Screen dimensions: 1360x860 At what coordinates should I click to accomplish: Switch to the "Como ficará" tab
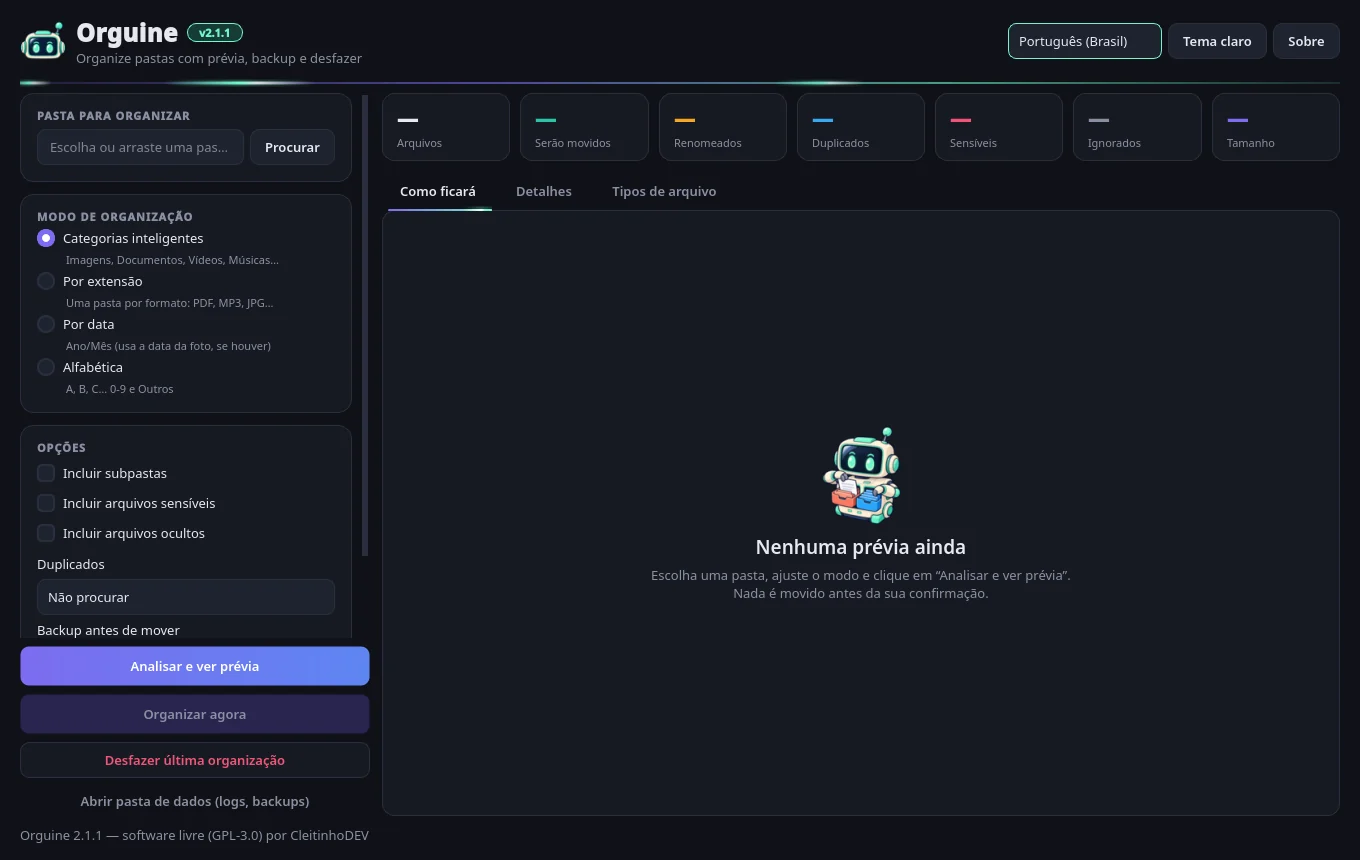(x=438, y=191)
